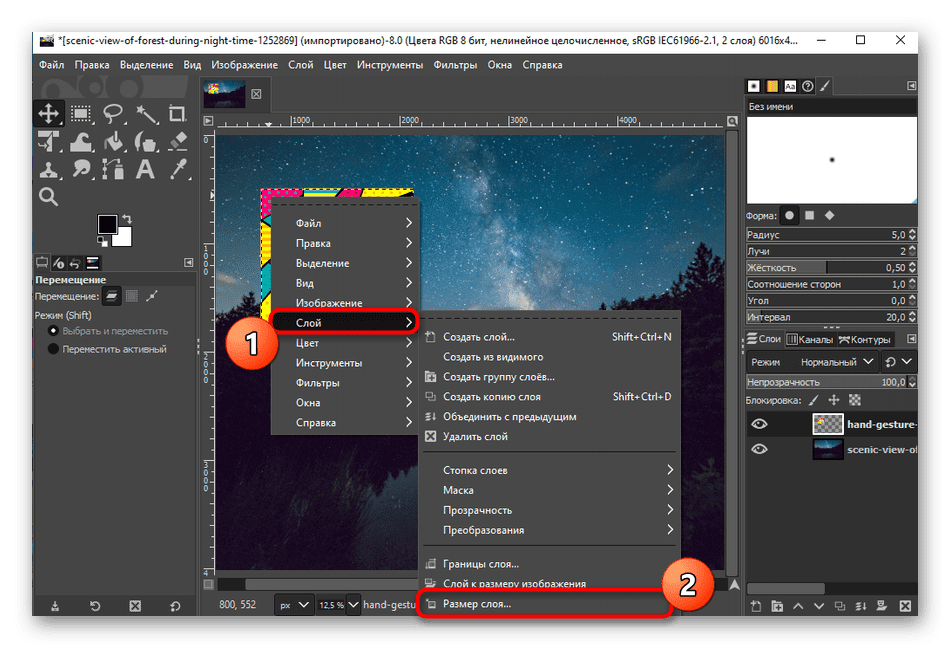This screenshot has width=950, height=648.
Task: Hide the hand-gesture layer via eye icon
Action: click(x=759, y=424)
